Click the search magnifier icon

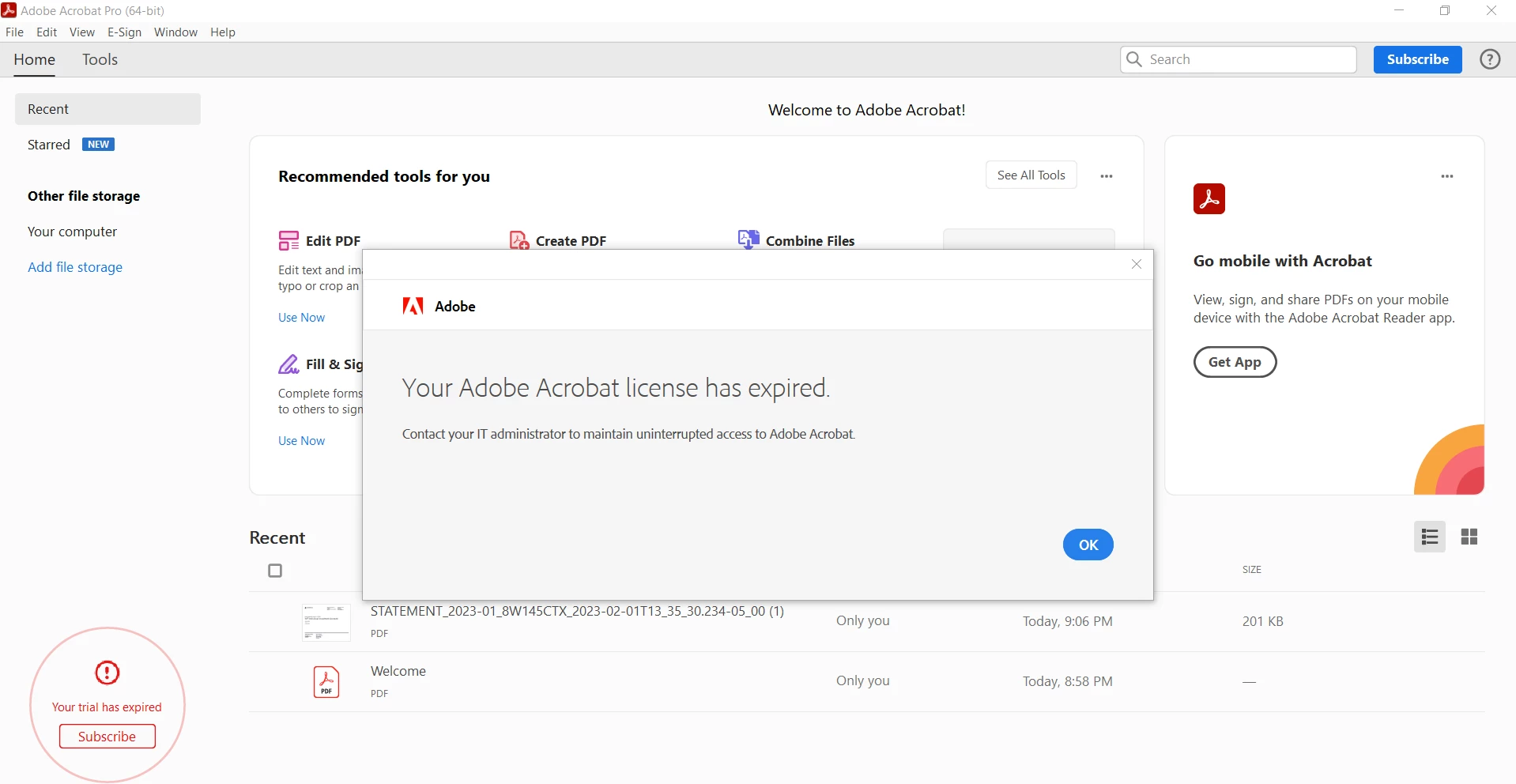(x=1134, y=59)
